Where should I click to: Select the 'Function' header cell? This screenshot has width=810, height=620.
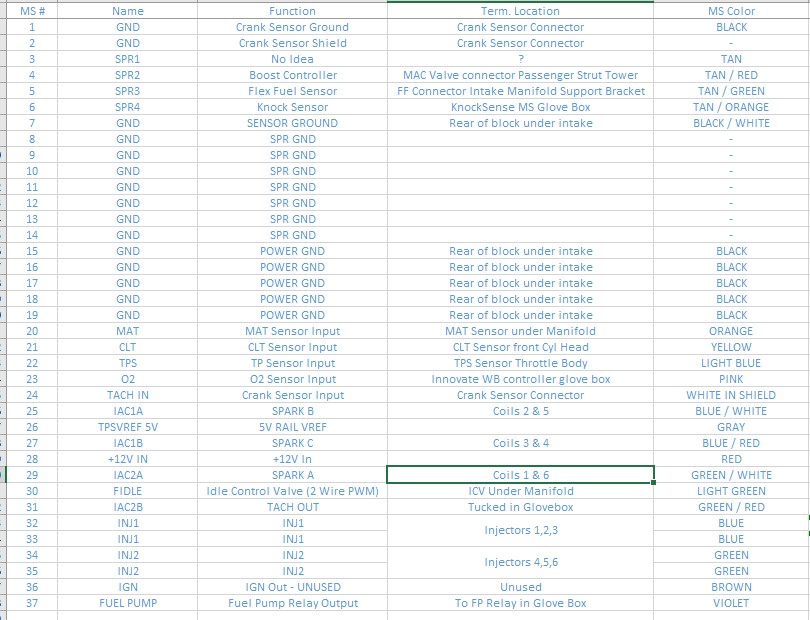(292, 11)
